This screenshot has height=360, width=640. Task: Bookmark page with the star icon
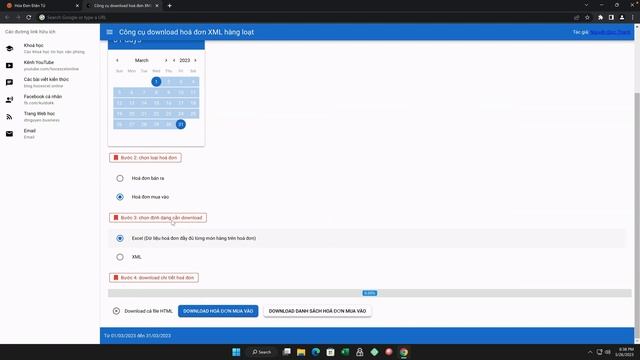coord(587,18)
